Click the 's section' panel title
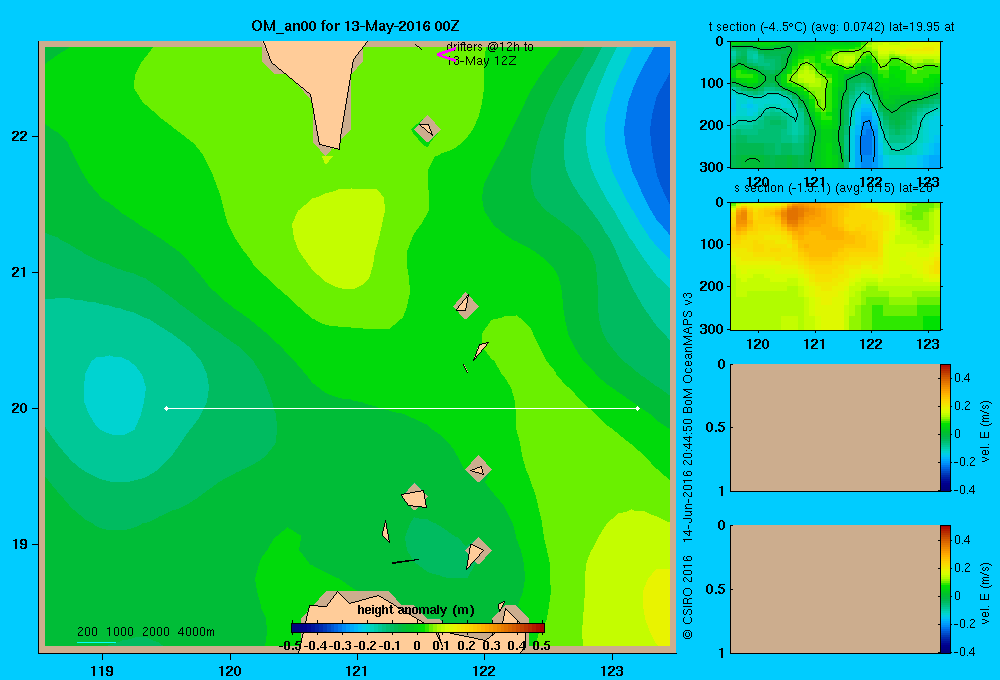 pos(833,188)
